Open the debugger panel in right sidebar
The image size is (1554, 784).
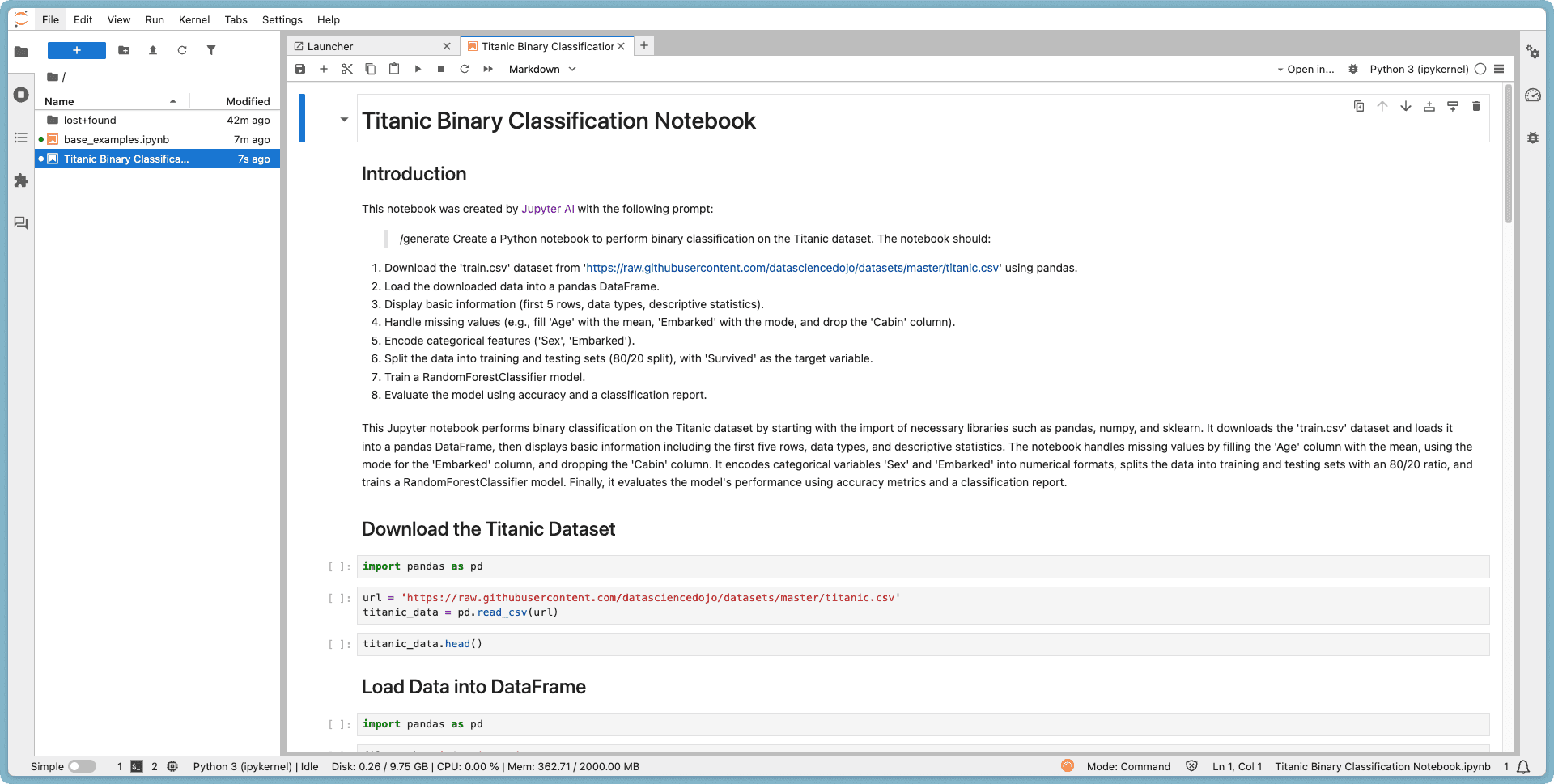(1533, 138)
